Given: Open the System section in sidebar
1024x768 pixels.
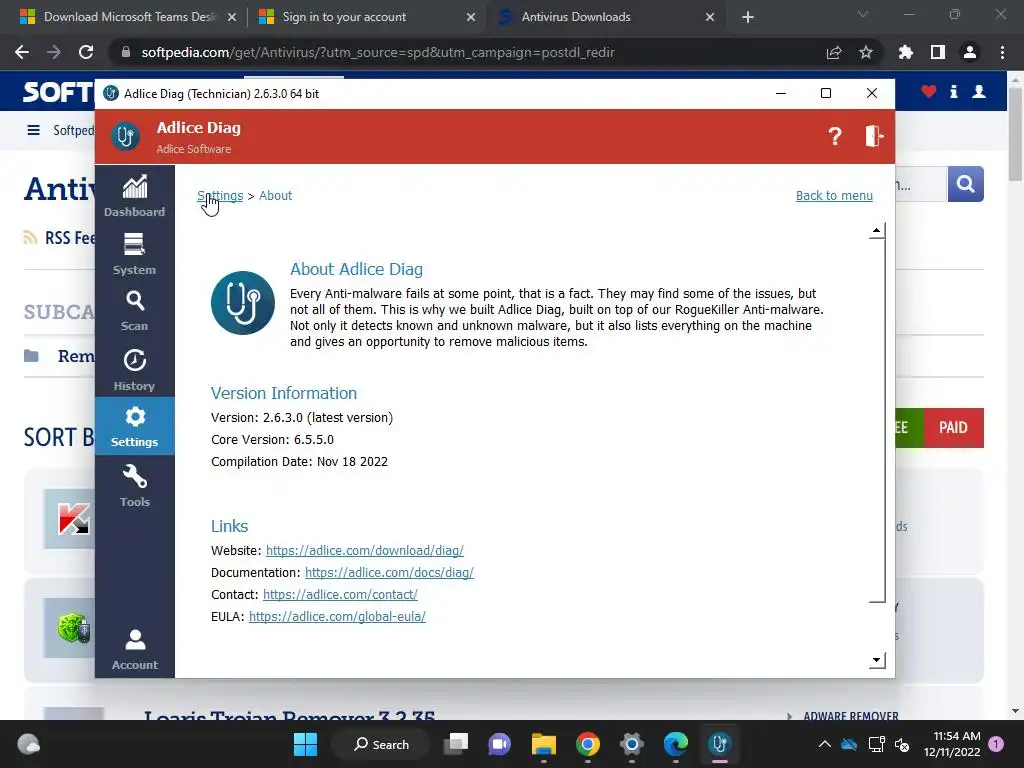Looking at the screenshot, I should 135,254.
